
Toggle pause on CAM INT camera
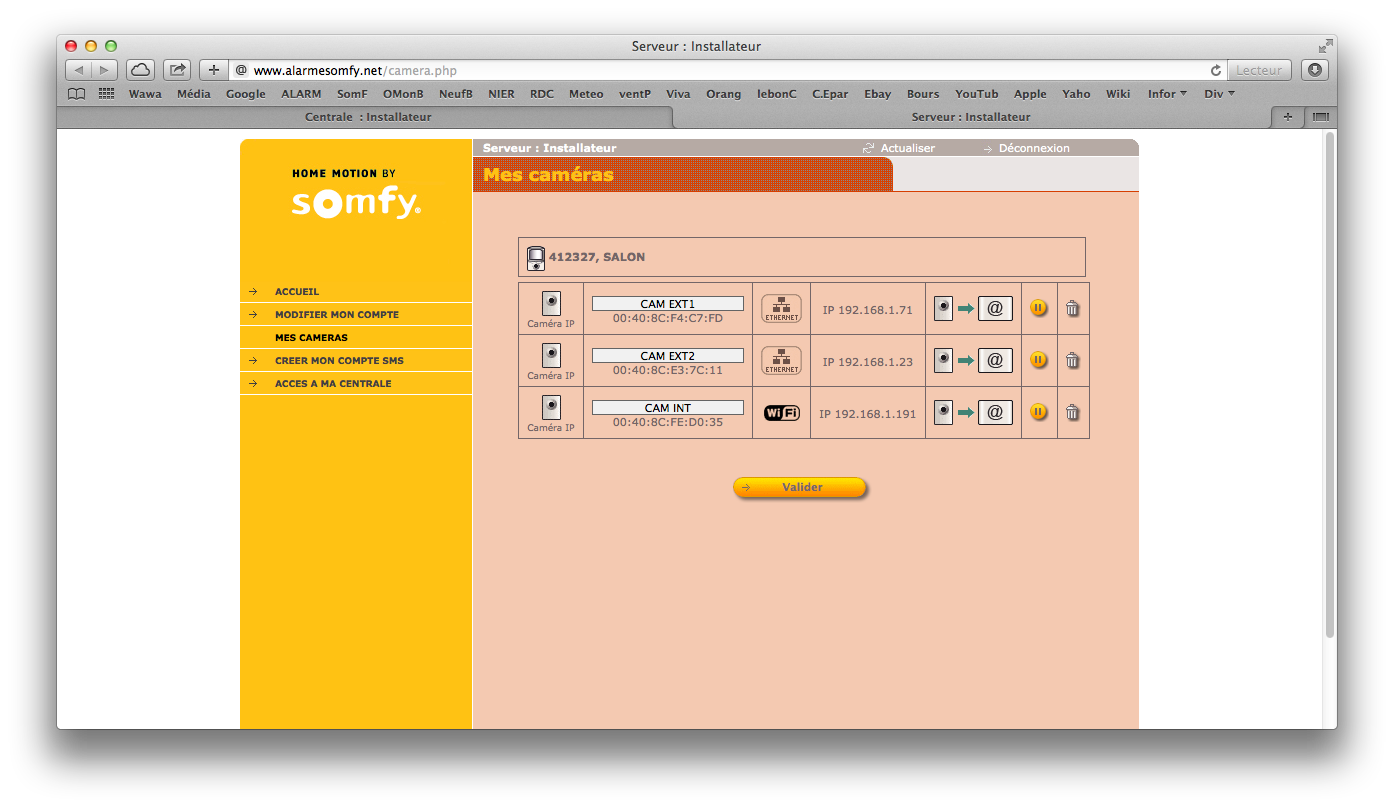tap(1039, 412)
